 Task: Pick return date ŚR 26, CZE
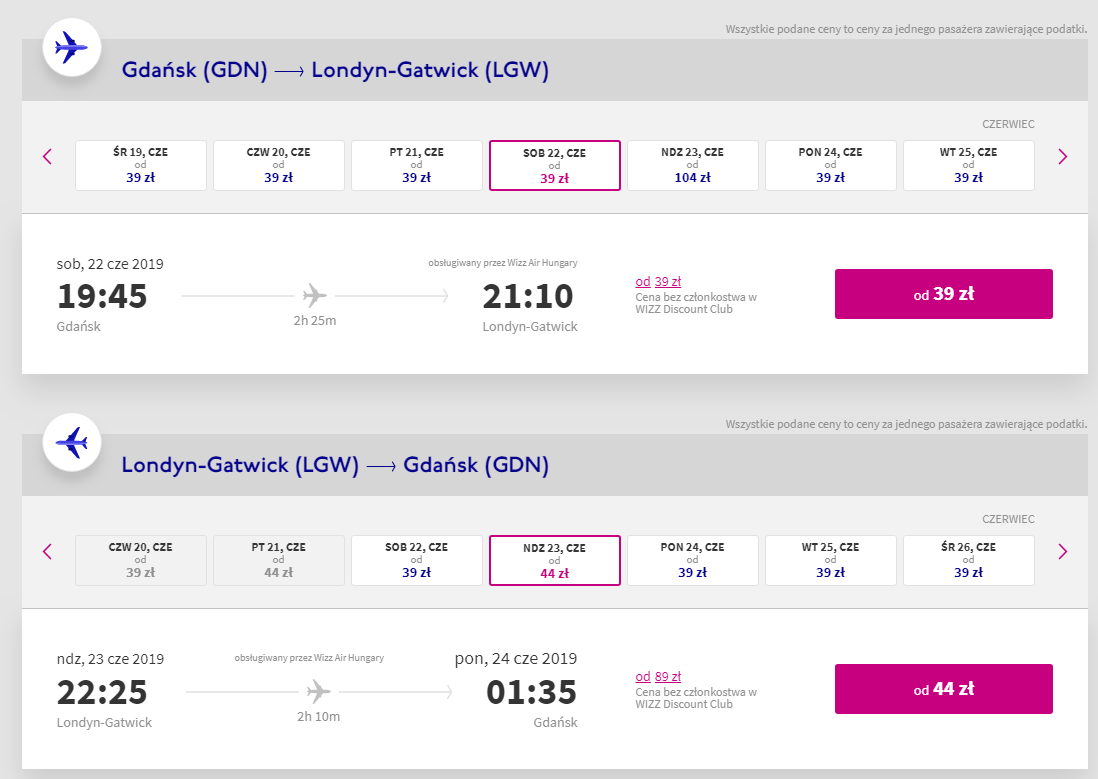(968, 560)
